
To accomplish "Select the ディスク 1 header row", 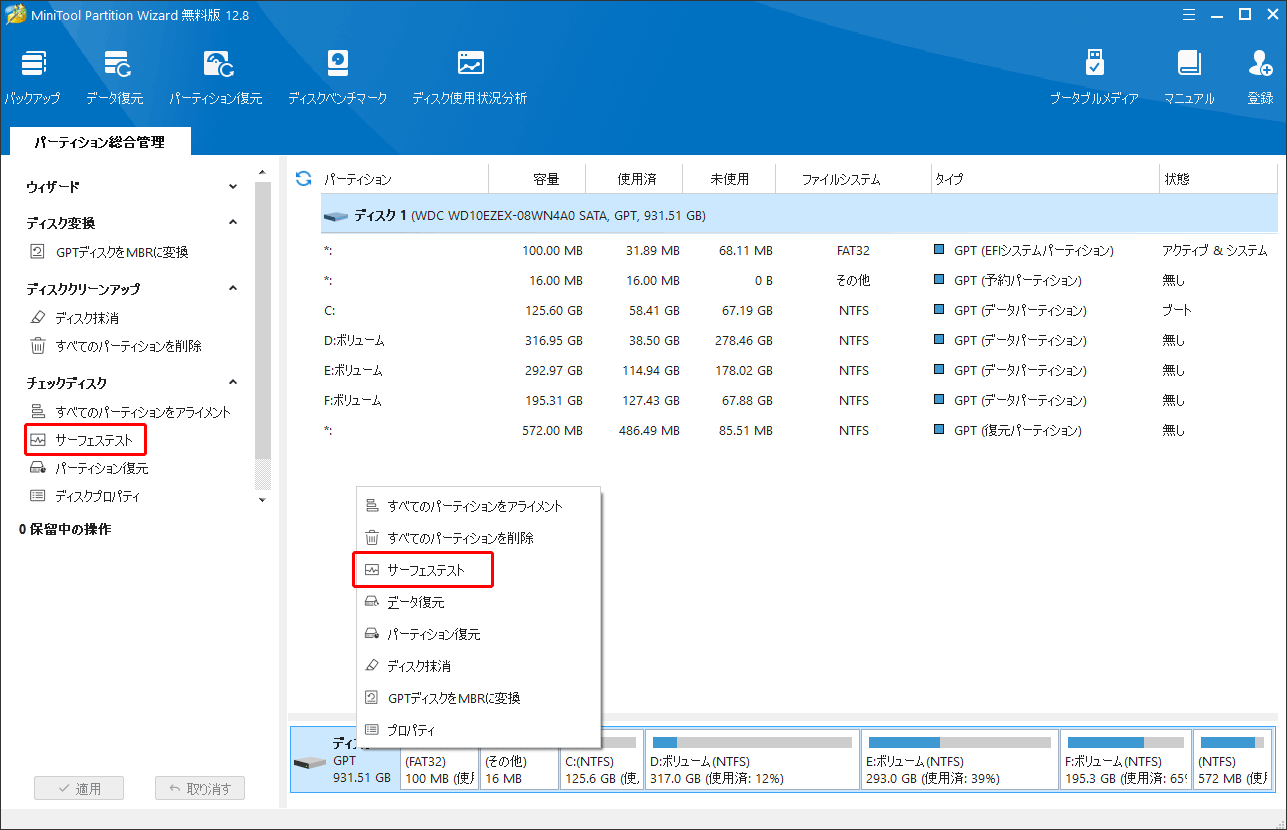I will point(799,215).
